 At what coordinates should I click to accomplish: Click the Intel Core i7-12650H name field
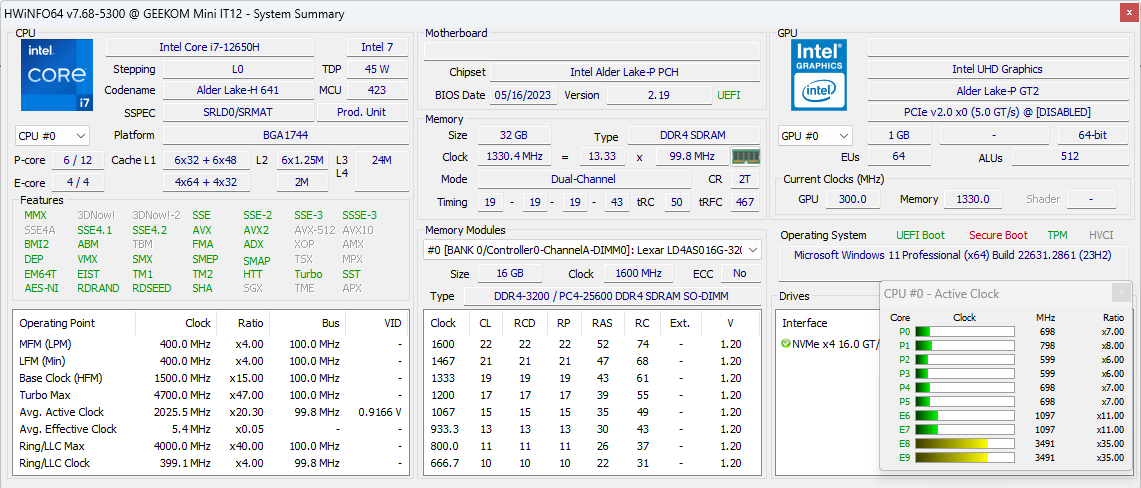click(x=210, y=47)
